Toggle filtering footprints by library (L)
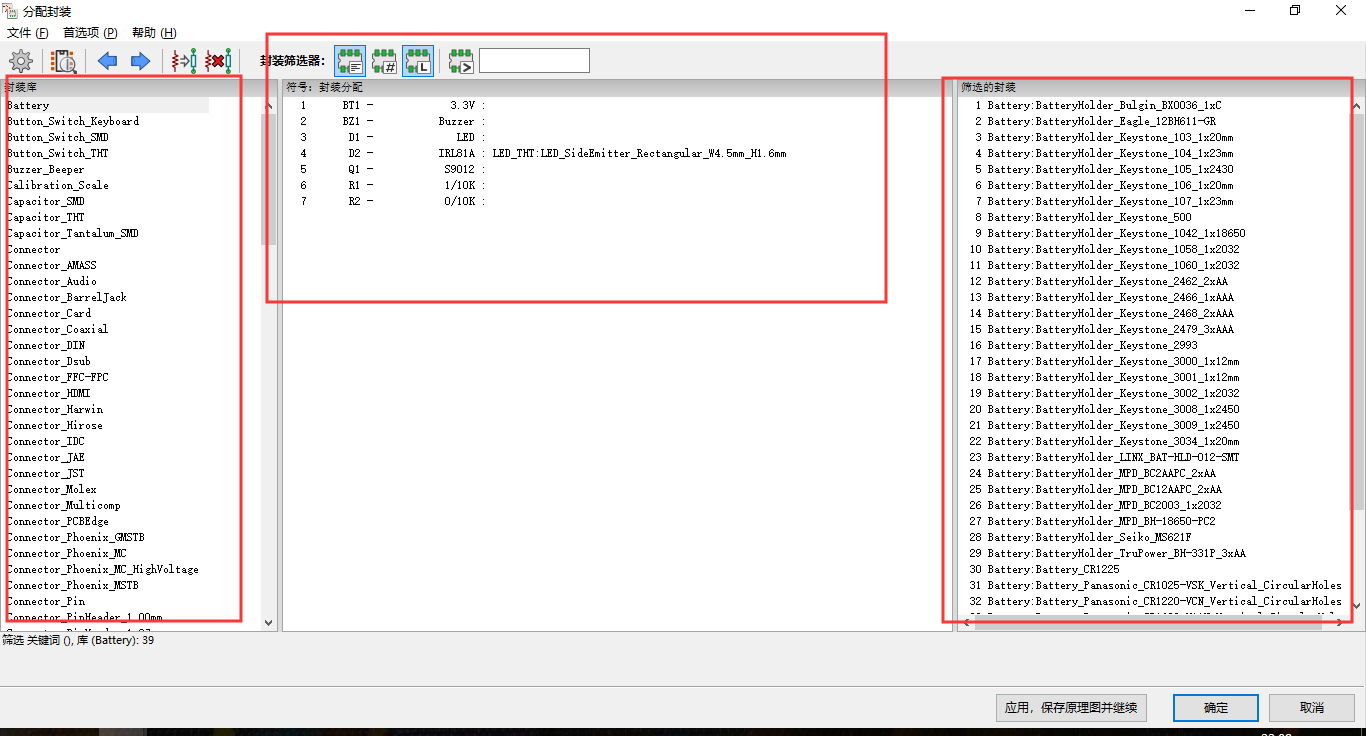Viewport: 1366px width, 736px height. 417,60
